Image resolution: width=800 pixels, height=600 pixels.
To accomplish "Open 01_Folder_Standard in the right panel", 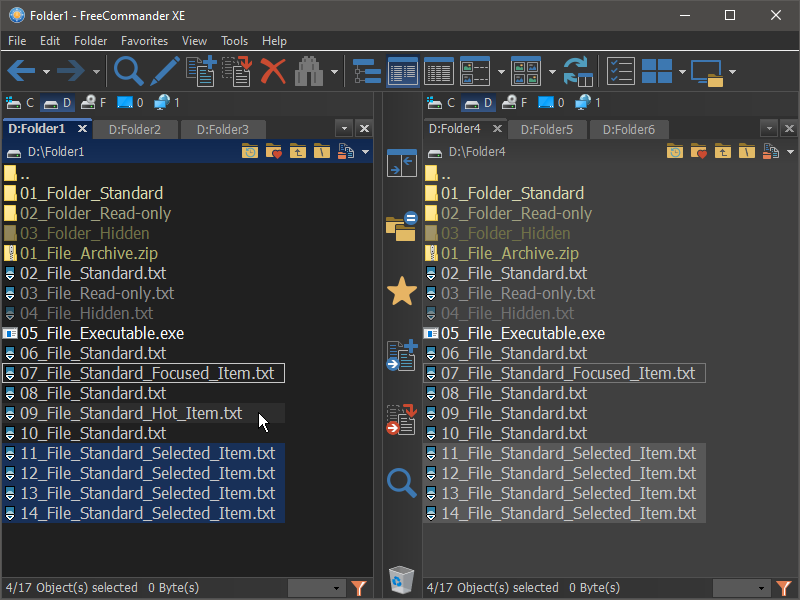I will [511, 193].
